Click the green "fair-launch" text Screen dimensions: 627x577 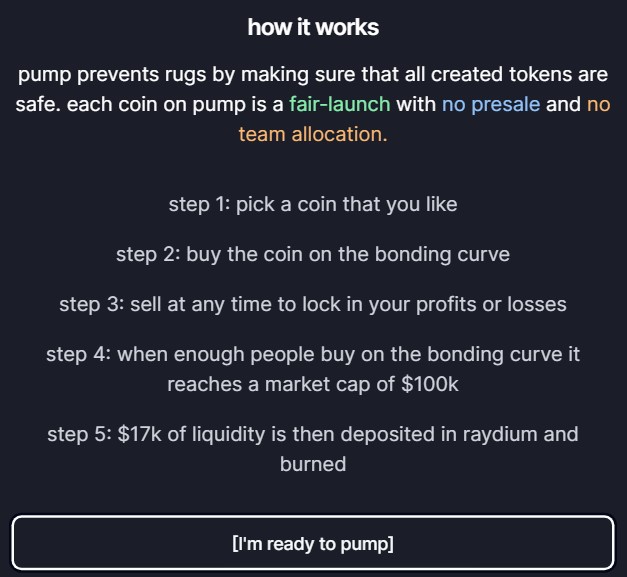coord(340,104)
